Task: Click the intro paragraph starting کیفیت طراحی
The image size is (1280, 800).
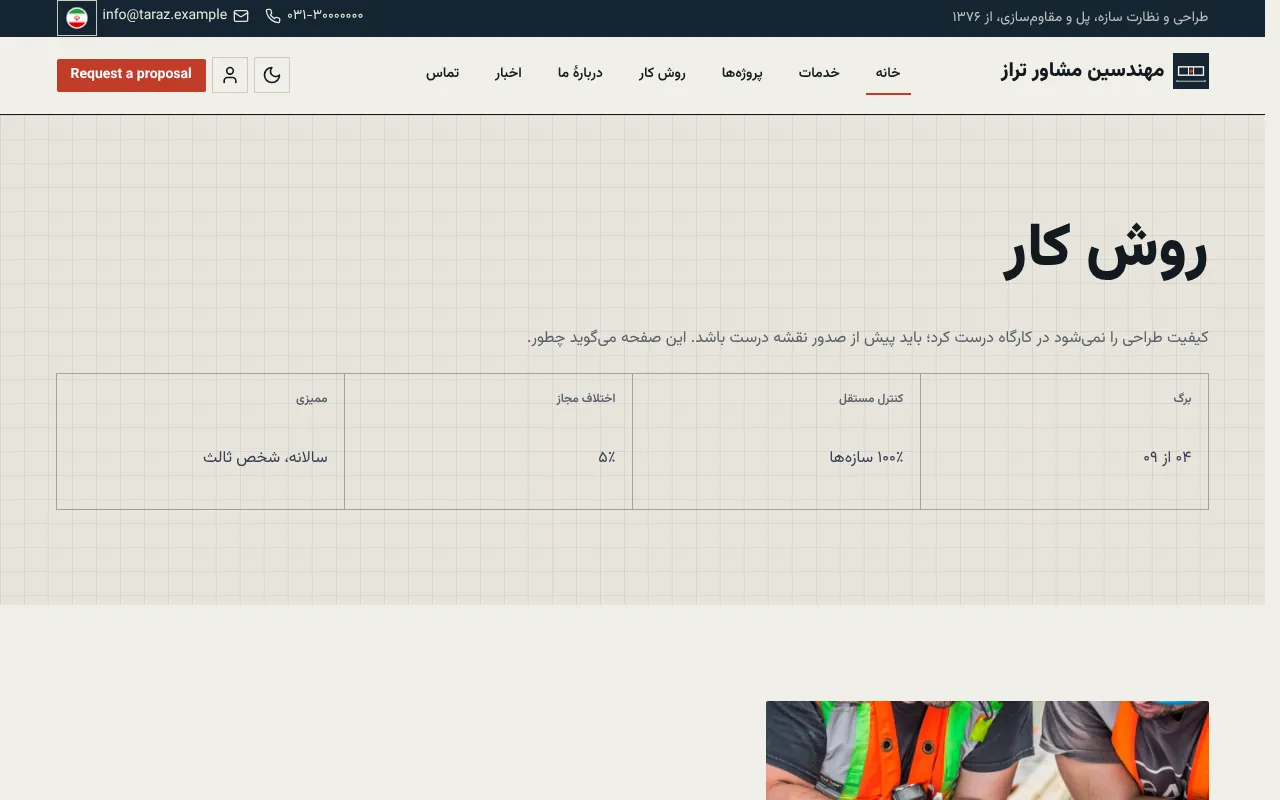Action: [x=868, y=337]
